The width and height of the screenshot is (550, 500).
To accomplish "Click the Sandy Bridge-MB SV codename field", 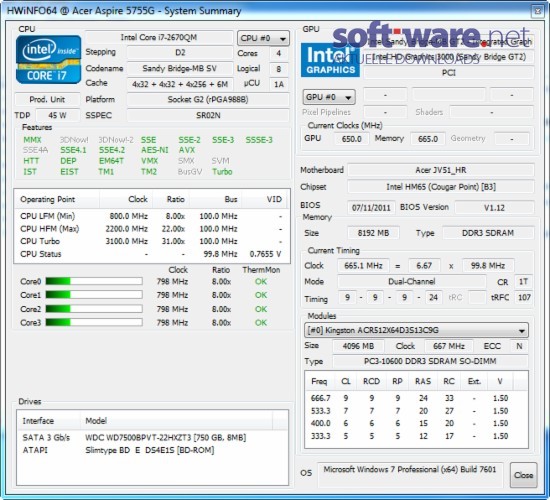I will click(180, 68).
